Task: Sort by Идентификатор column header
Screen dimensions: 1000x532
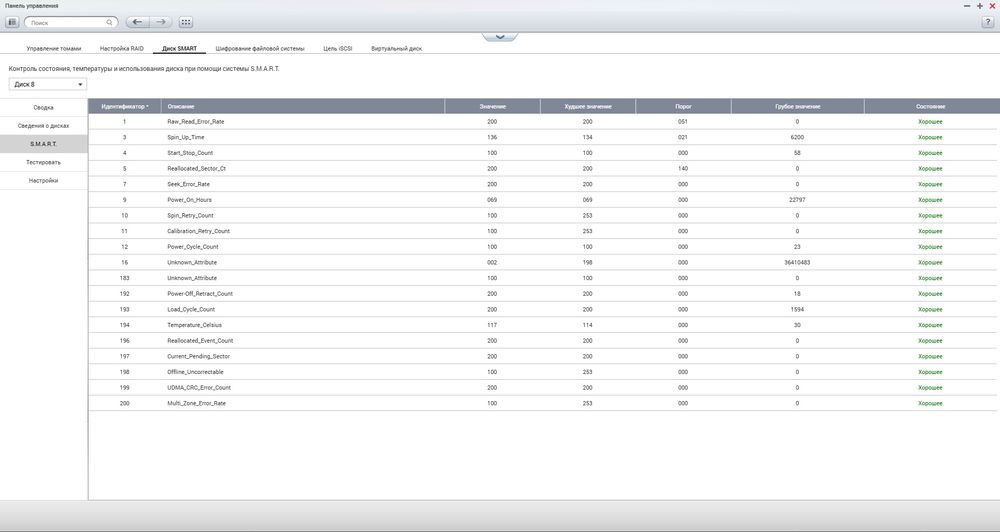Action: [124, 107]
